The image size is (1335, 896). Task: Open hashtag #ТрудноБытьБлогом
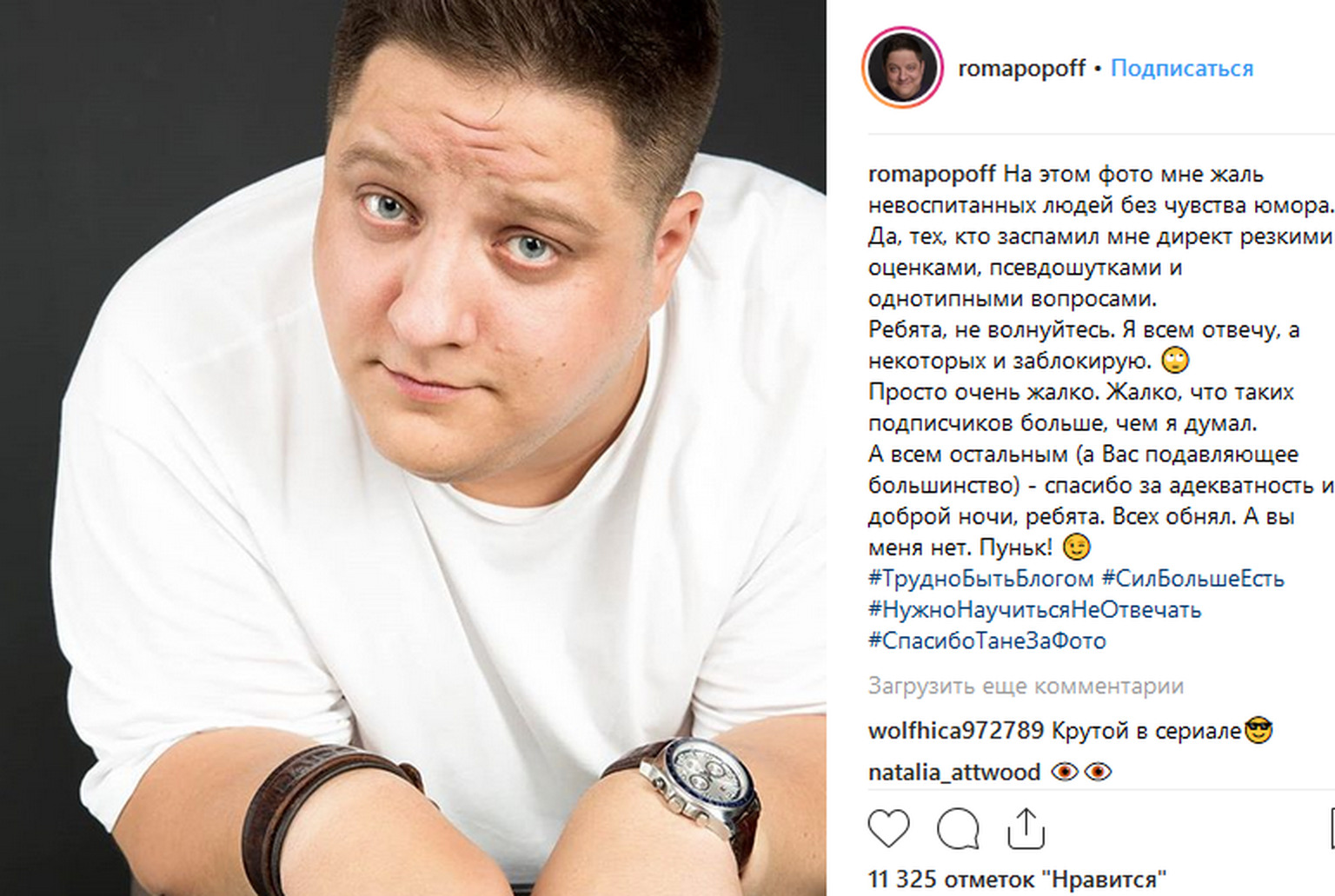[x=980, y=579]
